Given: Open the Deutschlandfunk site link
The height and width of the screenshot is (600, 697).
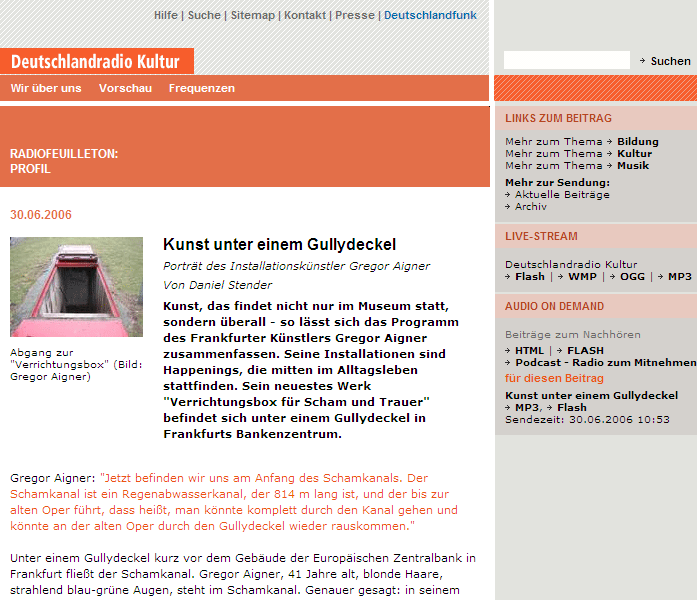Looking at the screenshot, I should pyautogui.click(x=430, y=15).
